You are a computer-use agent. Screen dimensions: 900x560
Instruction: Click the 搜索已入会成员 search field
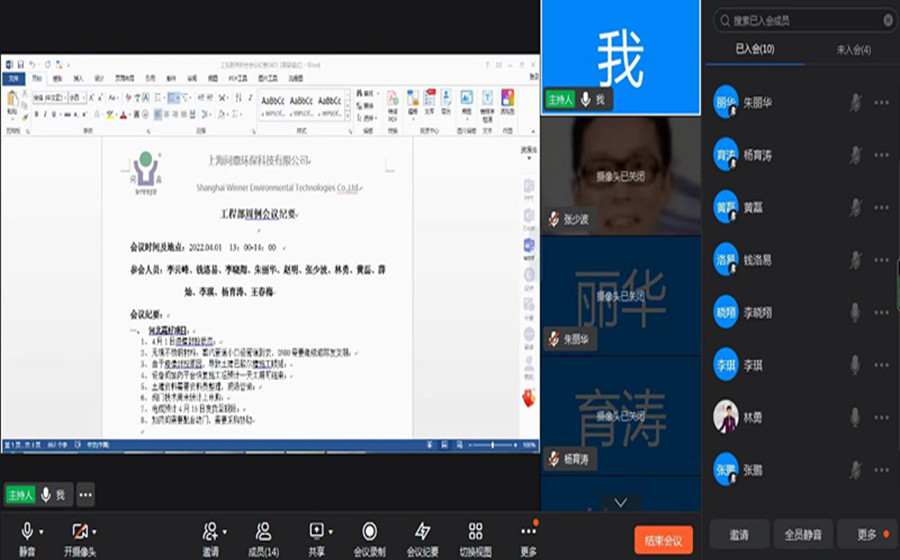point(800,20)
